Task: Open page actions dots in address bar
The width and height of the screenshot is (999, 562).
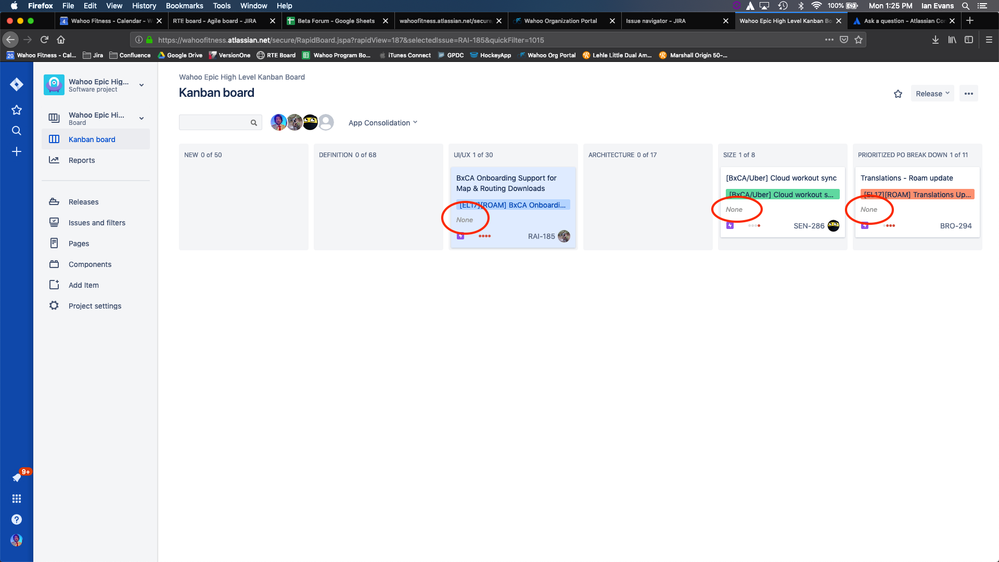Action: [x=829, y=40]
